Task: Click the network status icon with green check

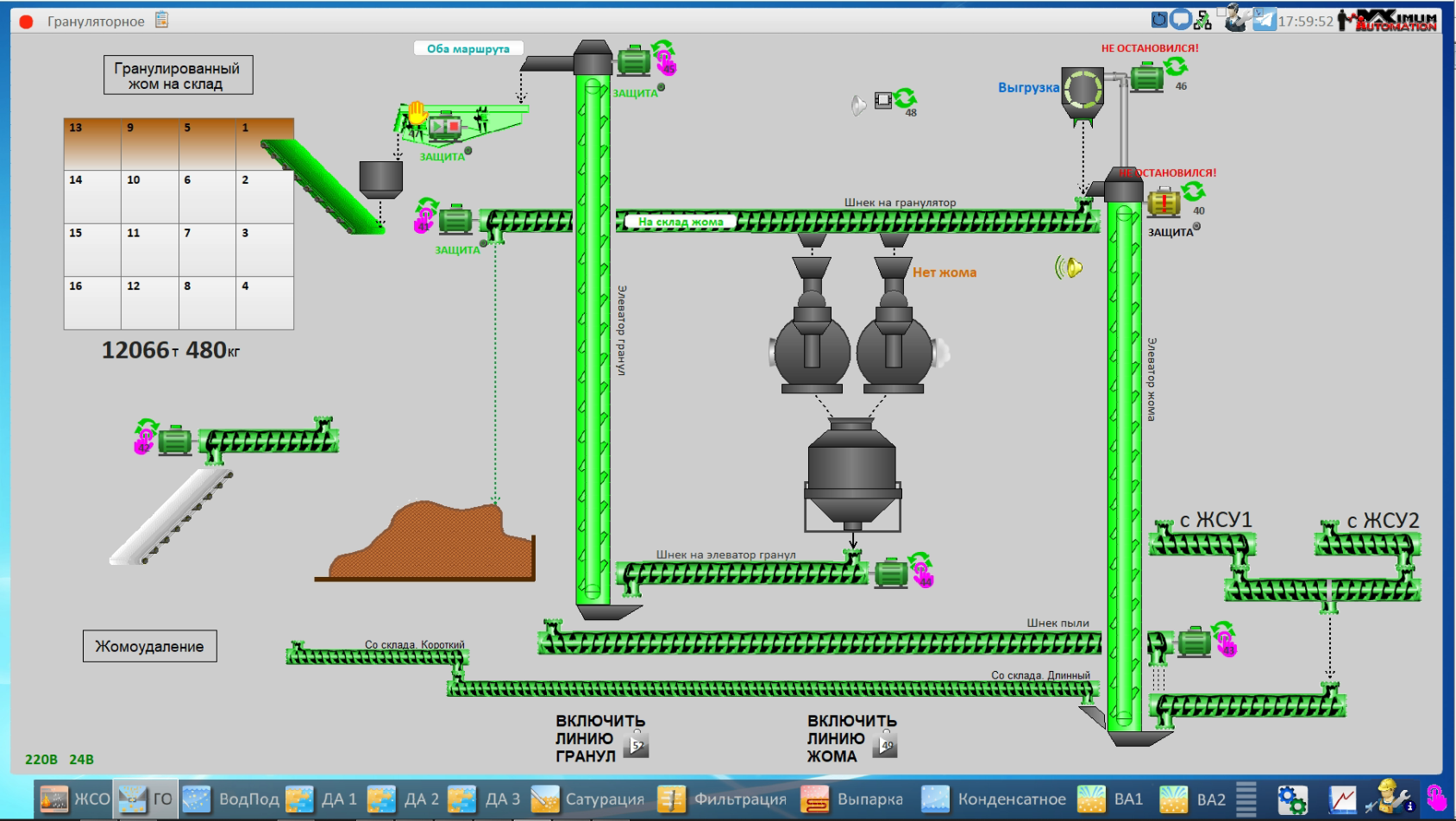Action: point(1202,20)
